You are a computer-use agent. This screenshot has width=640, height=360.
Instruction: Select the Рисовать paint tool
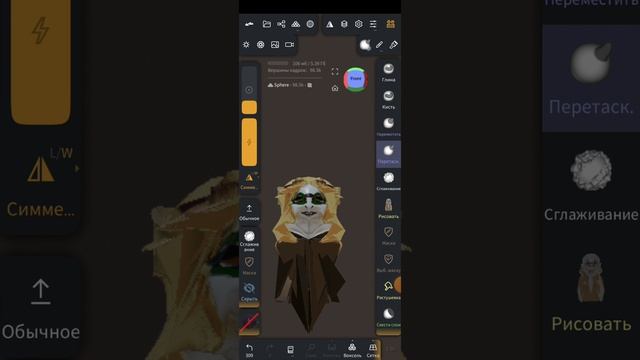pyautogui.click(x=388, y=209)
